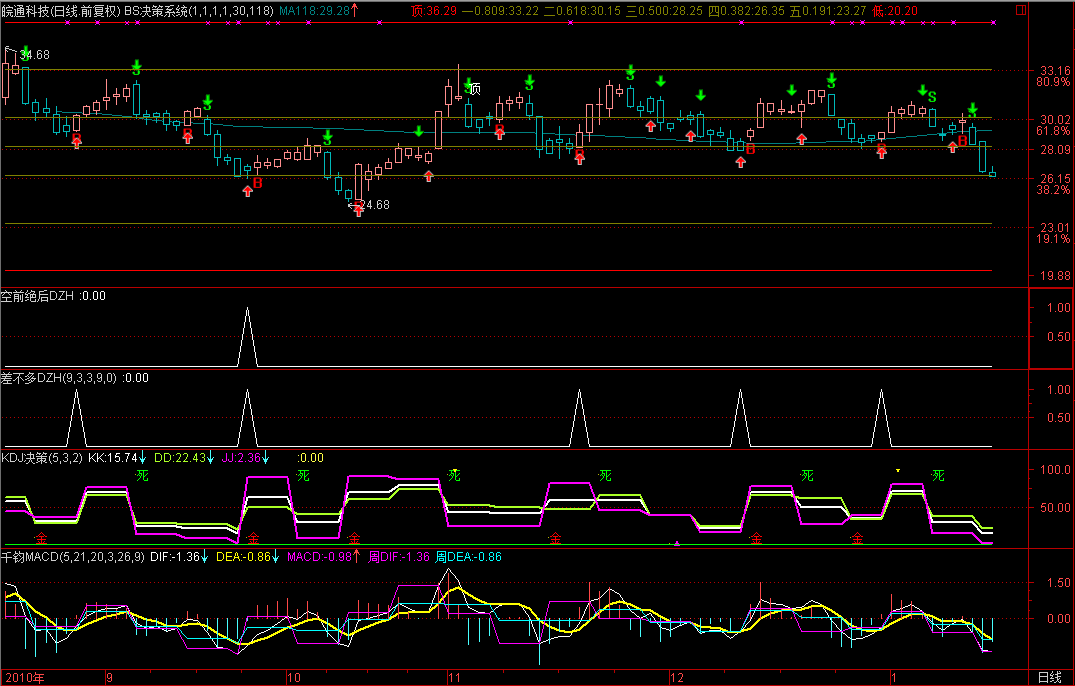Image resolution: width=1075 pixels, height=686 pixels.
Task: Click the 24.68 low price label
Action: tap(376, 204)
